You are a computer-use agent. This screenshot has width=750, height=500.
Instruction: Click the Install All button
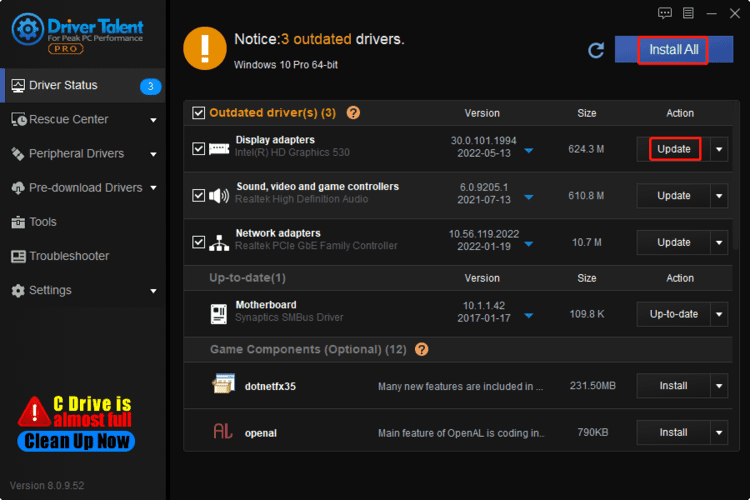(x=673, y=49)
